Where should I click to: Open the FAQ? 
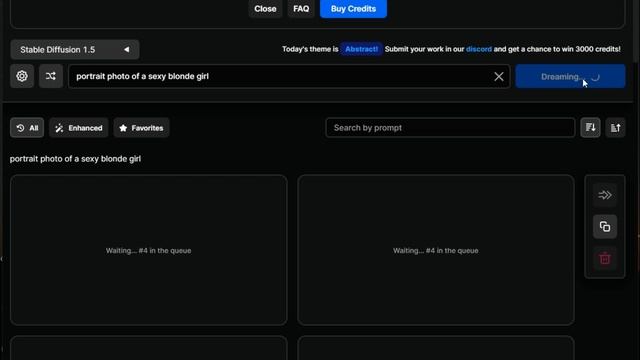tap(301, 9)
